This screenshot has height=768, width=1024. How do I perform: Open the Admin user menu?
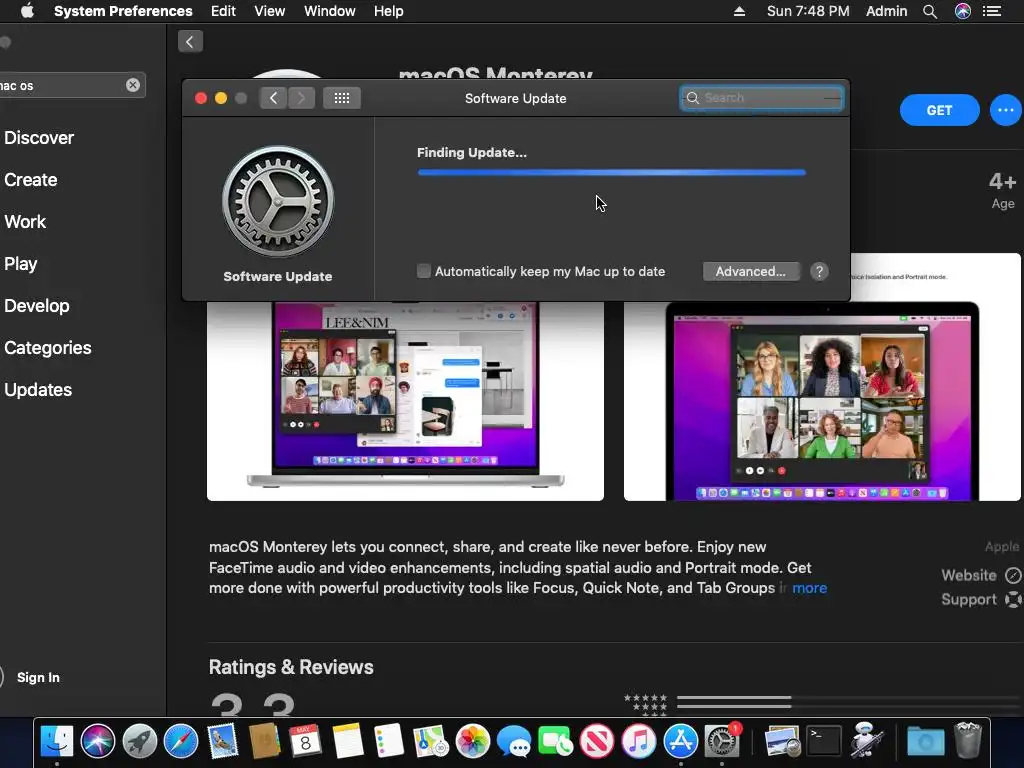tap(886, 11)
